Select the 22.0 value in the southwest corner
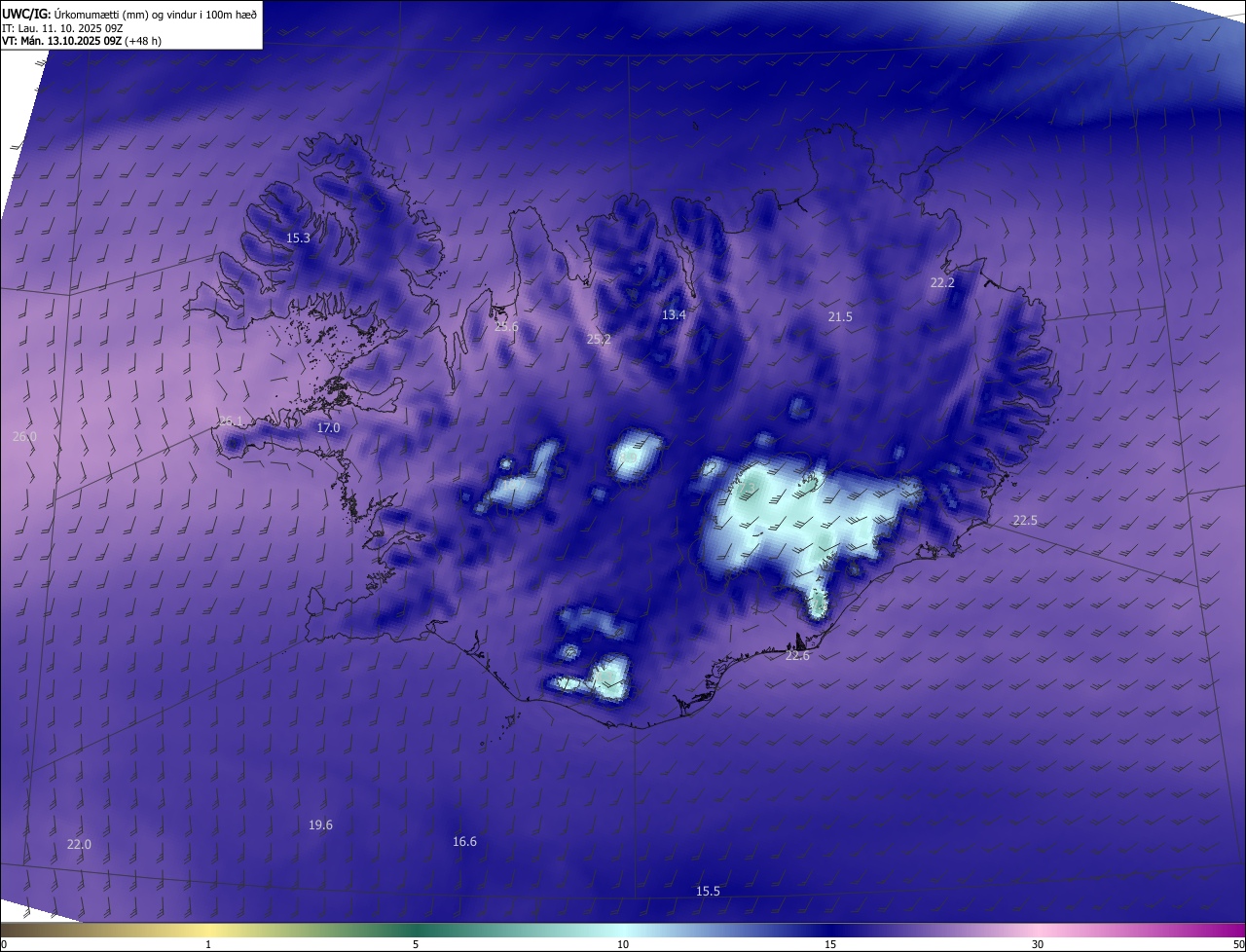The image size is (1246, 952). point(79,845)
